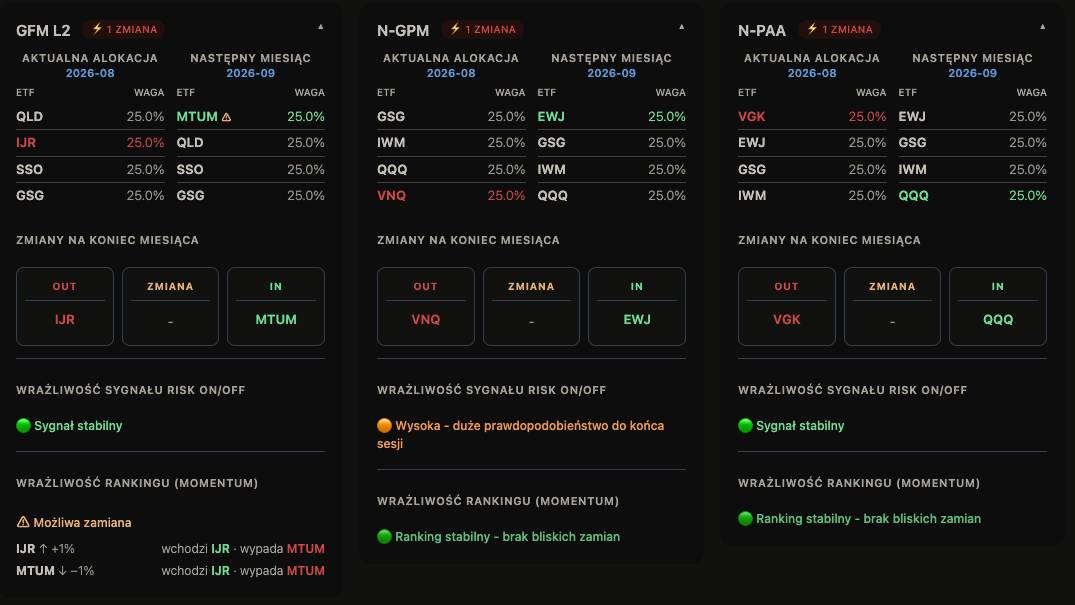
Task: Click the orange dot beside Wysoka signal in N-GPM
Action: pos(385,425)
